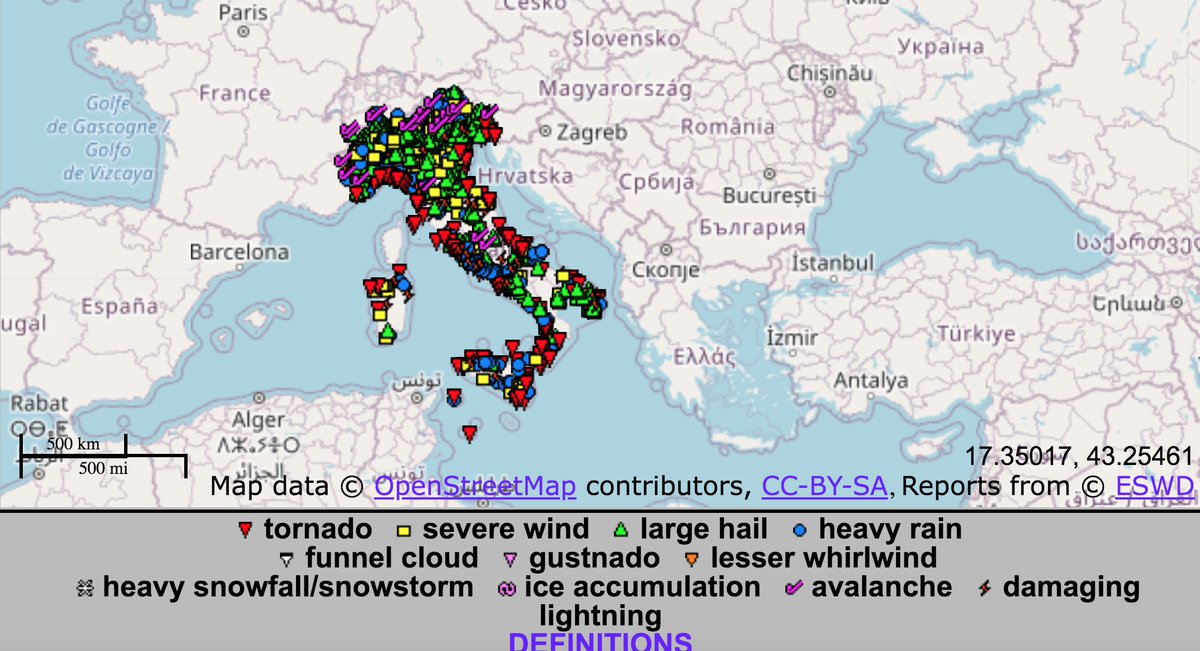The height and width of the screenshot is (651, 1200).
Task: Toggle the heavy snowfall/snowstorm report filter
Action: click(84, 587)
